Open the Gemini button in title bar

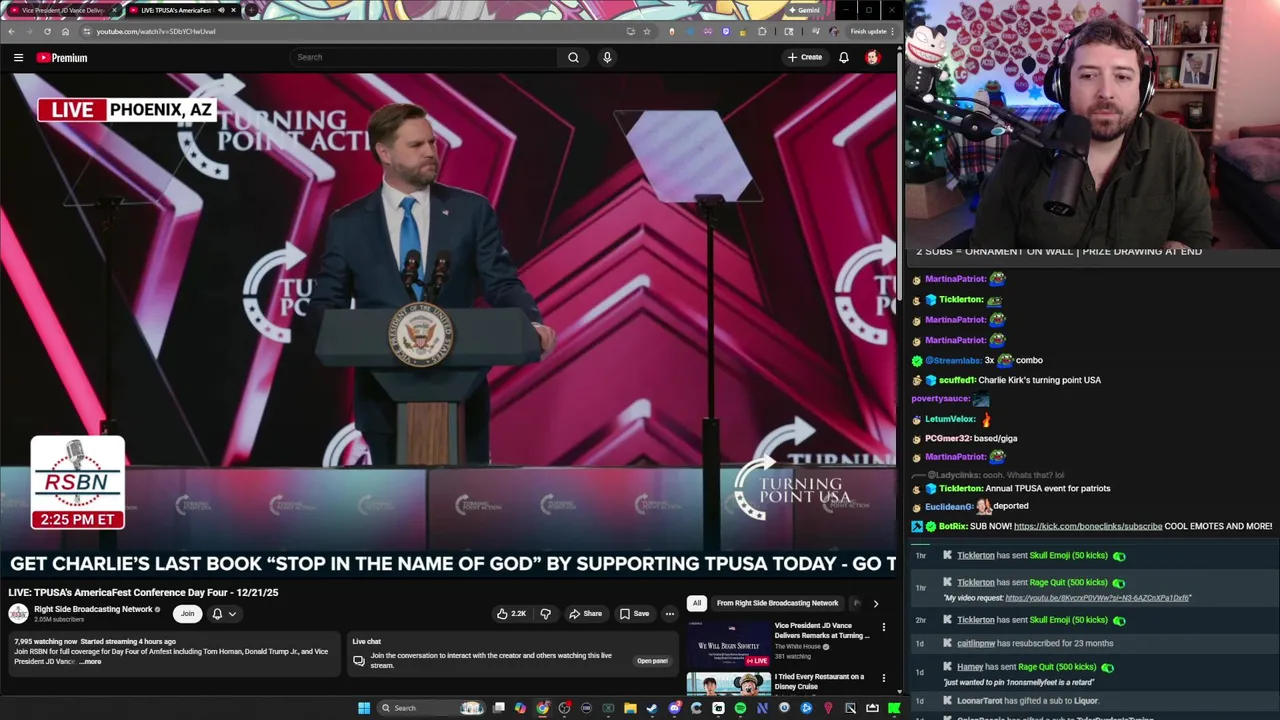(x=804, y=10)
